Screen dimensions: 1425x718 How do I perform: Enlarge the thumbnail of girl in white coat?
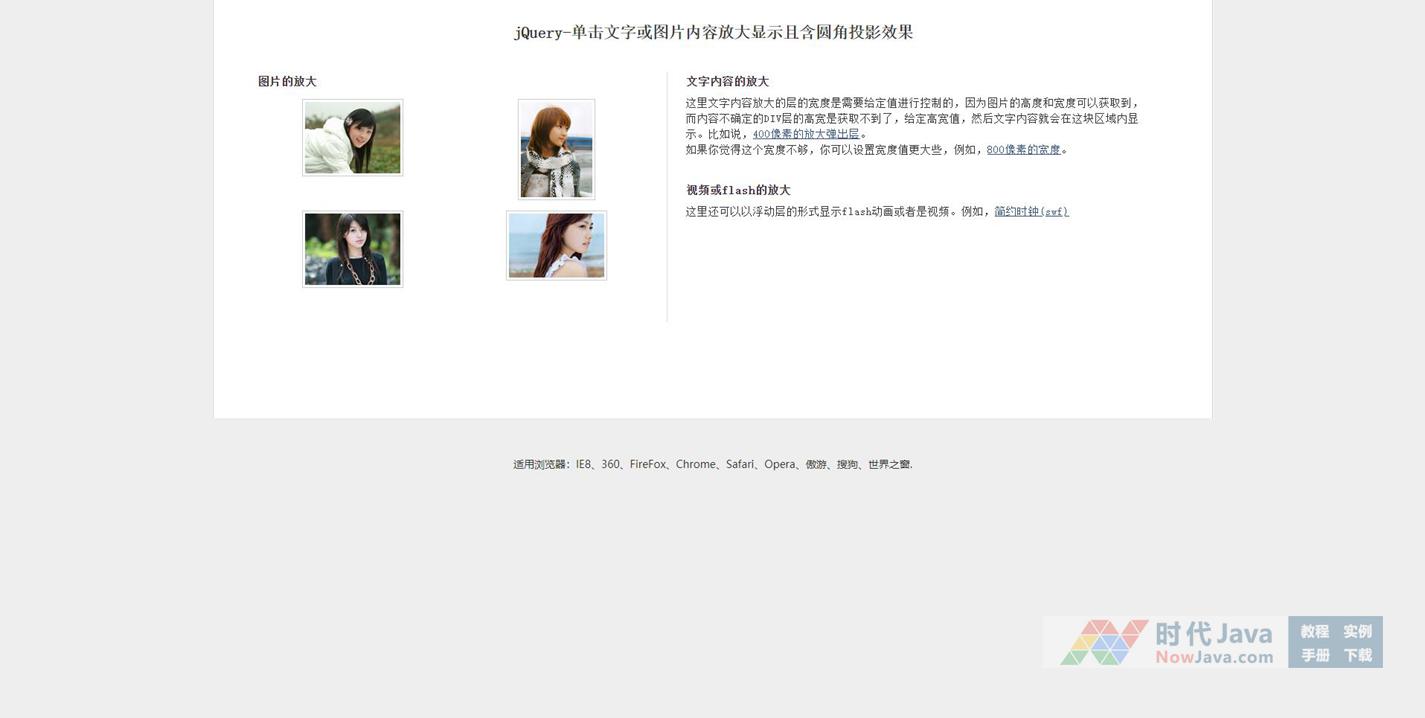coord(352,138)
